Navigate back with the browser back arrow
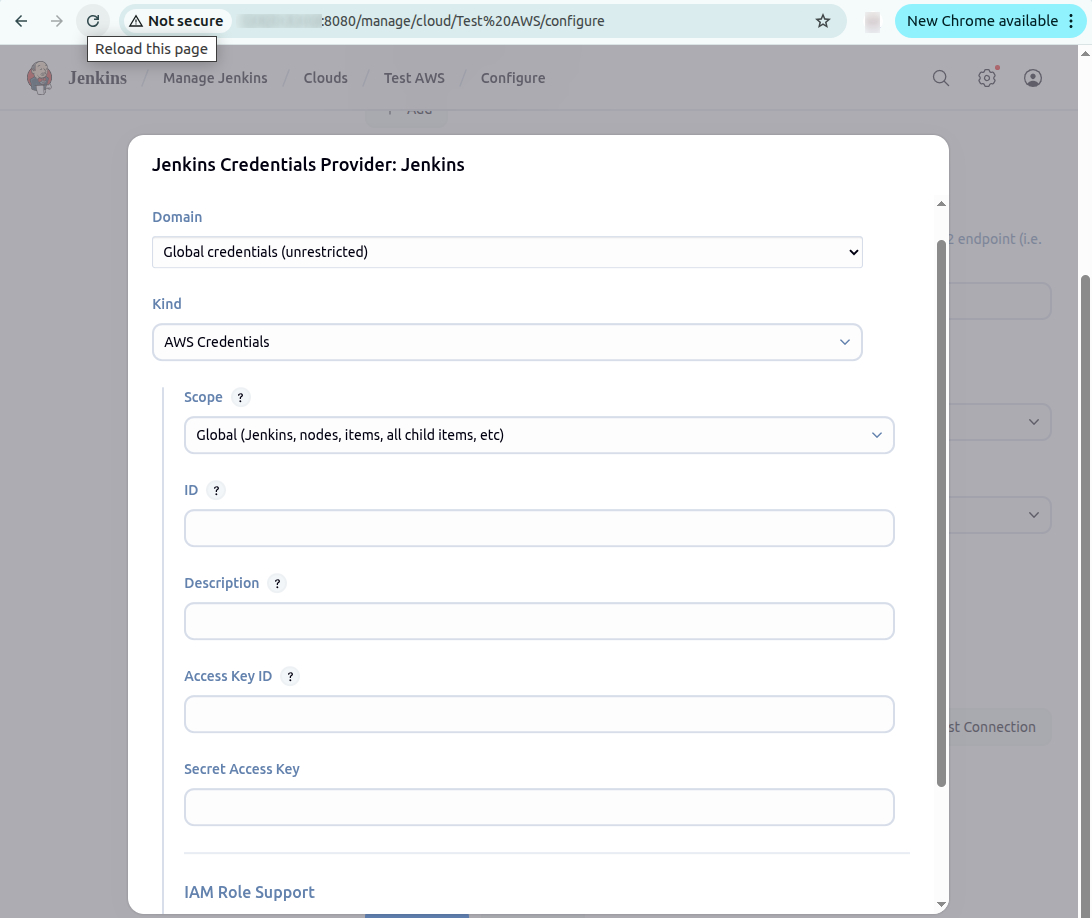Image resolution: width=1092 pixels, height=918 pixels. point(20,20)
